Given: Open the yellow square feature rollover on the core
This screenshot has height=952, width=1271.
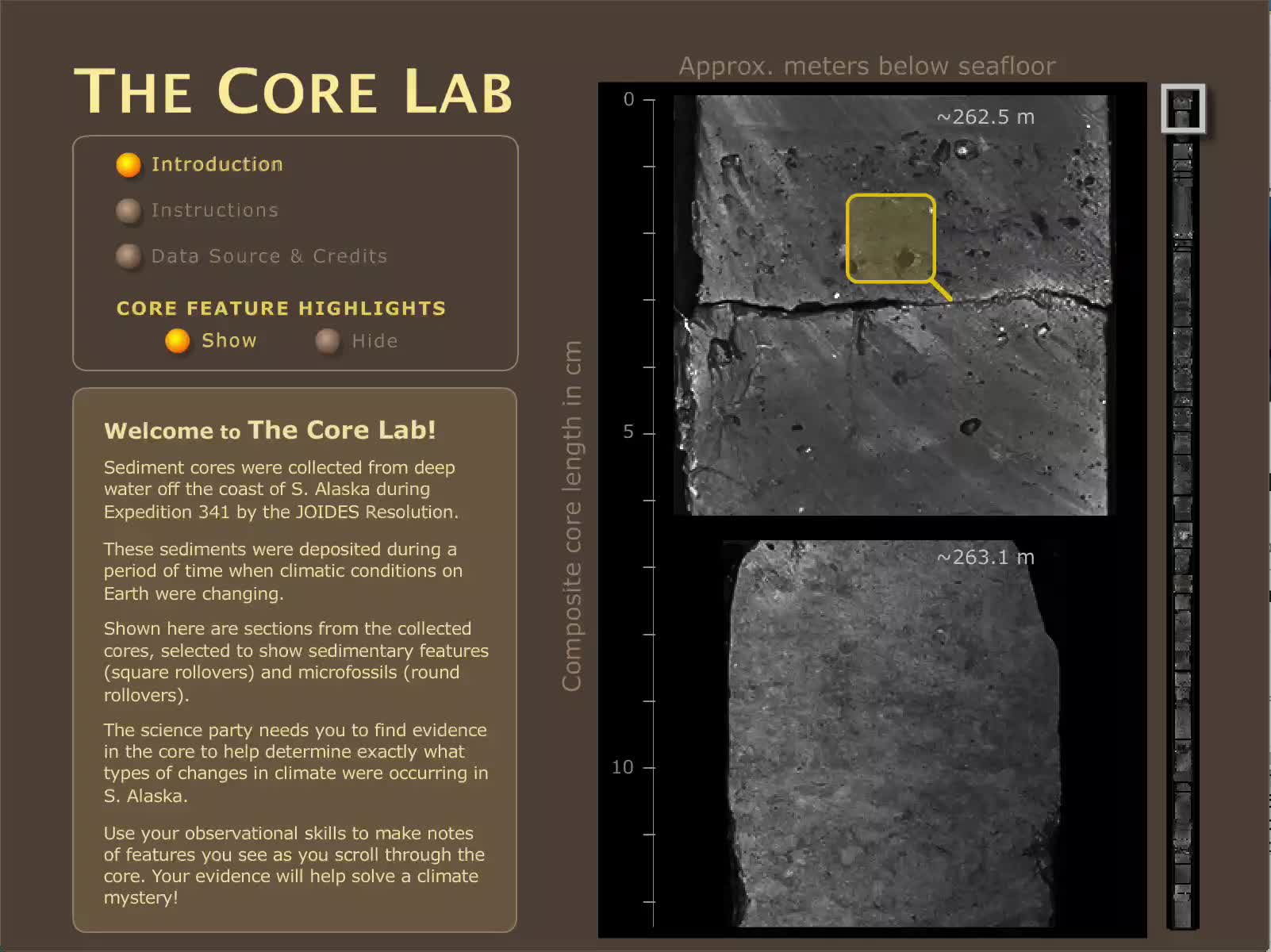Looking at the screenshot, I should point(890,238).
